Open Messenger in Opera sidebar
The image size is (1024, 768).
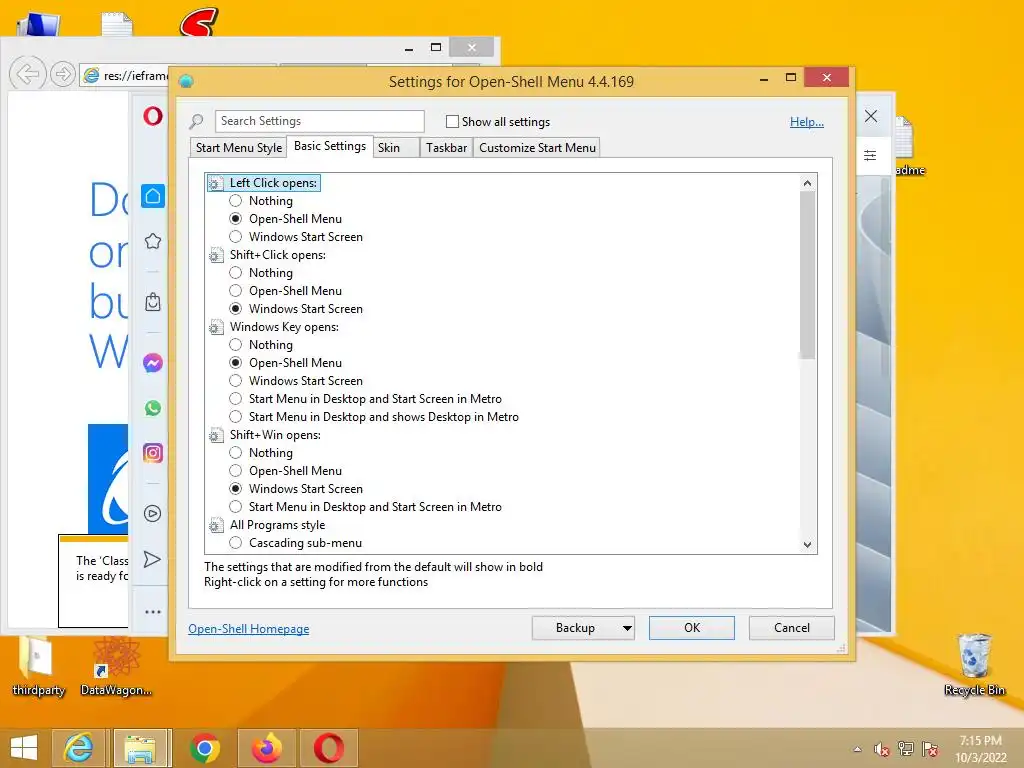(x=153, y=363)
